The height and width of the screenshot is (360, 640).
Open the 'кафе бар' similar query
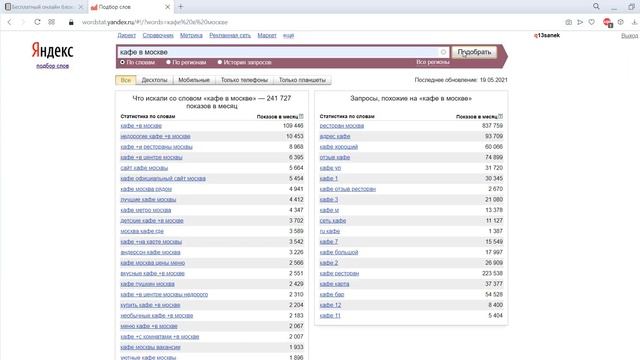click(332, 295)
